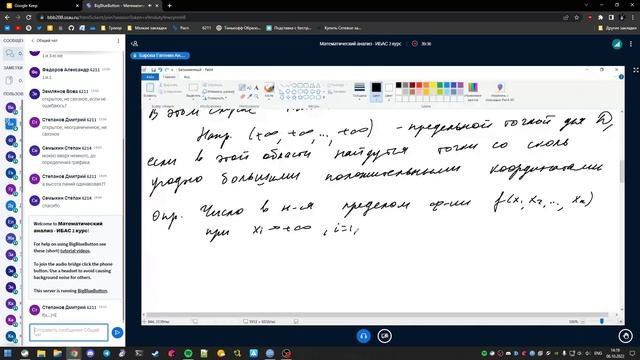Open the browser extensions puzzle icon
Screen dimensions: 640x360
click(600, 18)
